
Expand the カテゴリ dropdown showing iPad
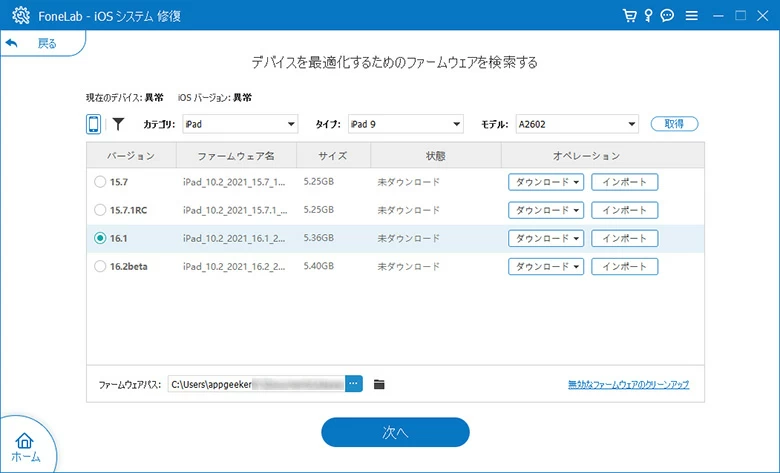[x=239, y=124]
